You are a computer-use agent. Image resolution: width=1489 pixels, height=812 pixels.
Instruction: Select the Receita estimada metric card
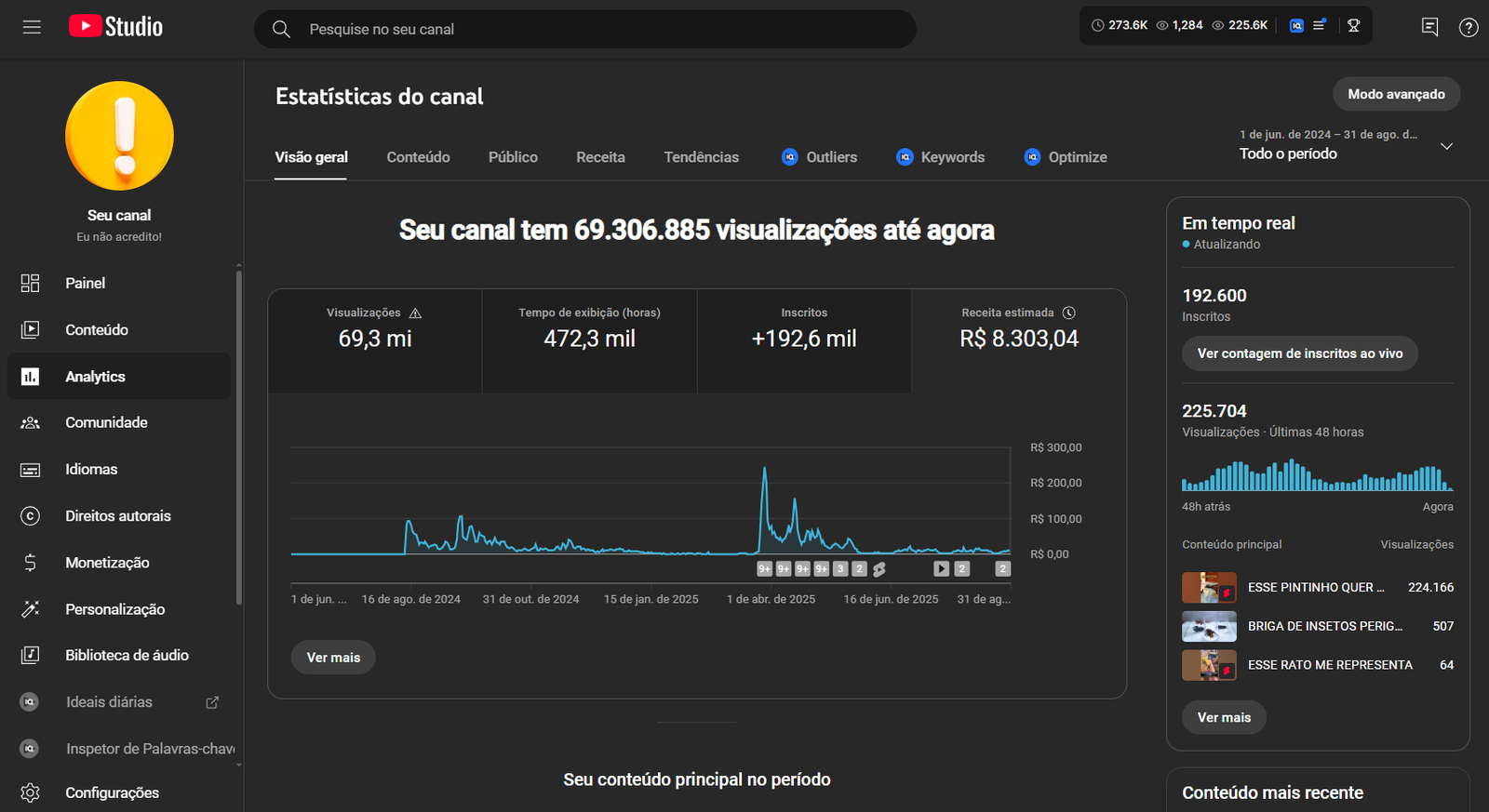pyautogui.click(x=1019, y=340)
